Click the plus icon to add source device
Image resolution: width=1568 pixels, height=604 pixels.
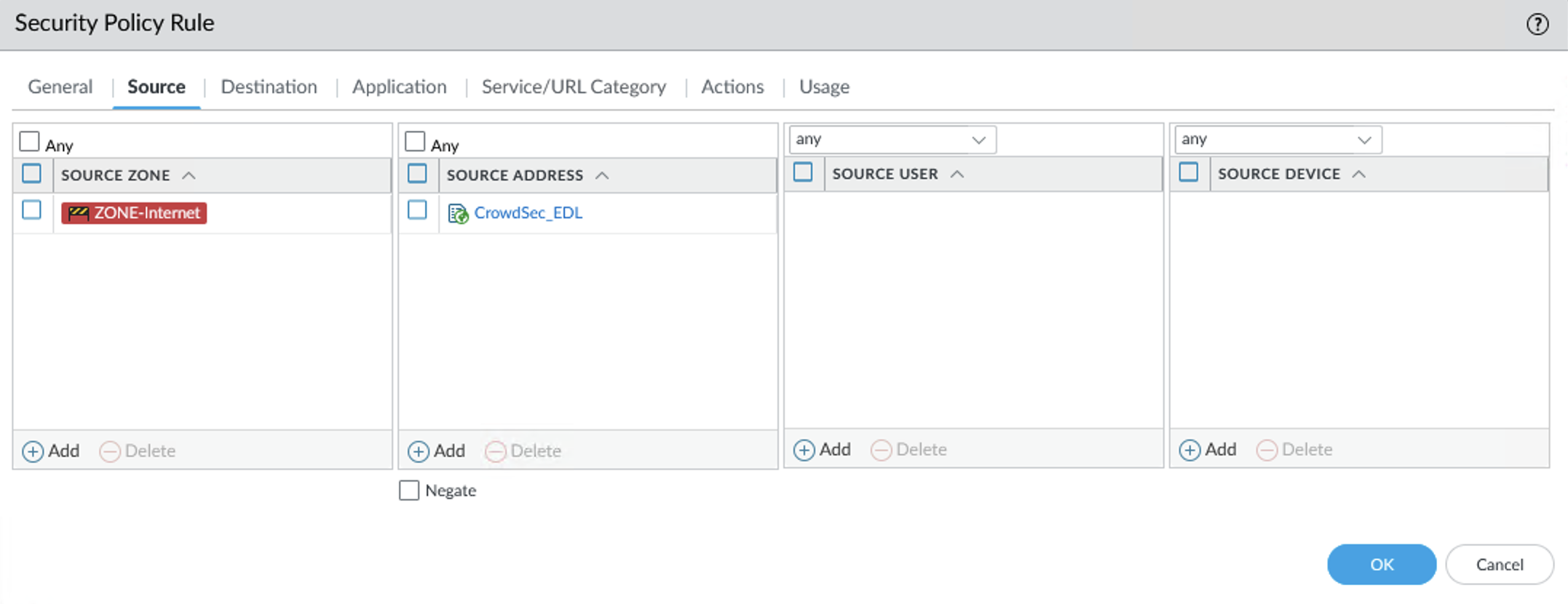(x=1189, y=450)
